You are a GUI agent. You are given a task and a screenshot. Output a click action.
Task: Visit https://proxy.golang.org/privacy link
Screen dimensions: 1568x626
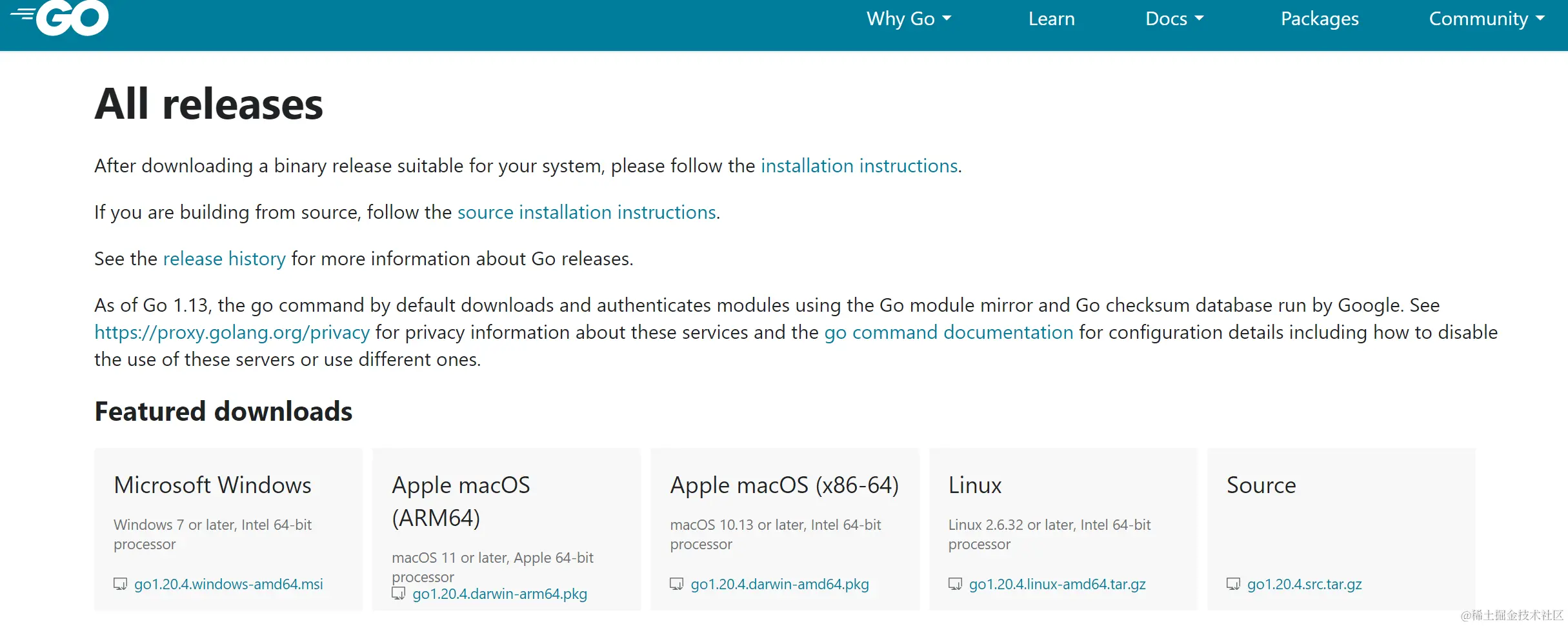(x=232, y=332)
